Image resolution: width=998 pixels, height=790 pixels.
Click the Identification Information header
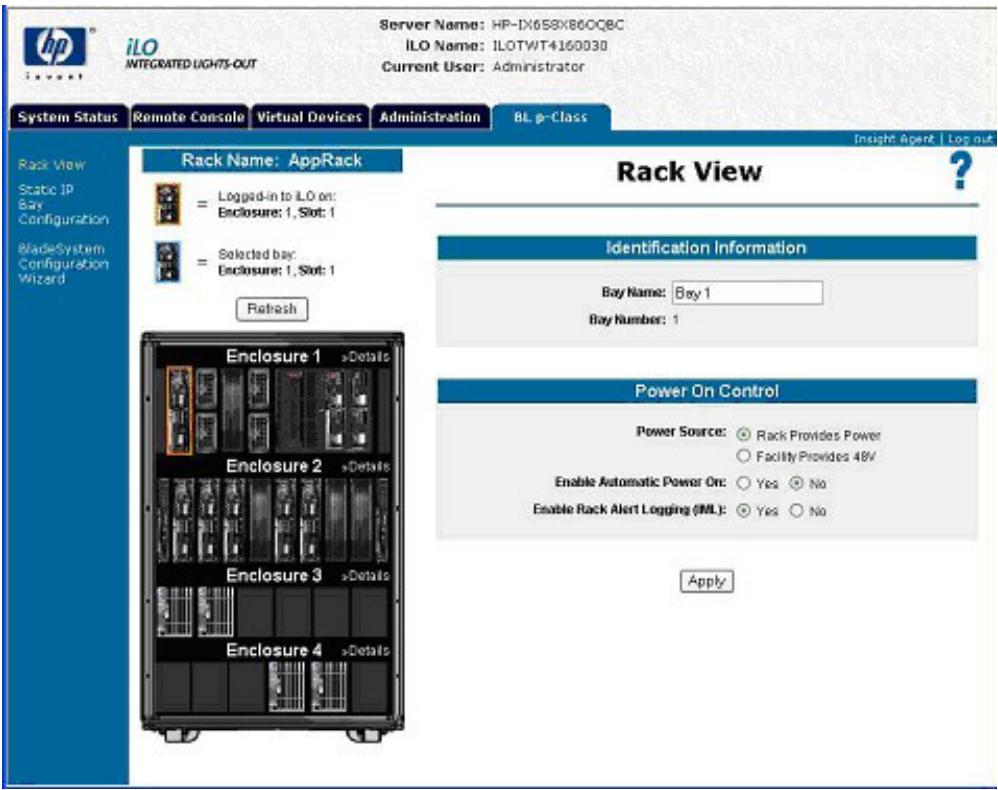(x=706, y=248)
